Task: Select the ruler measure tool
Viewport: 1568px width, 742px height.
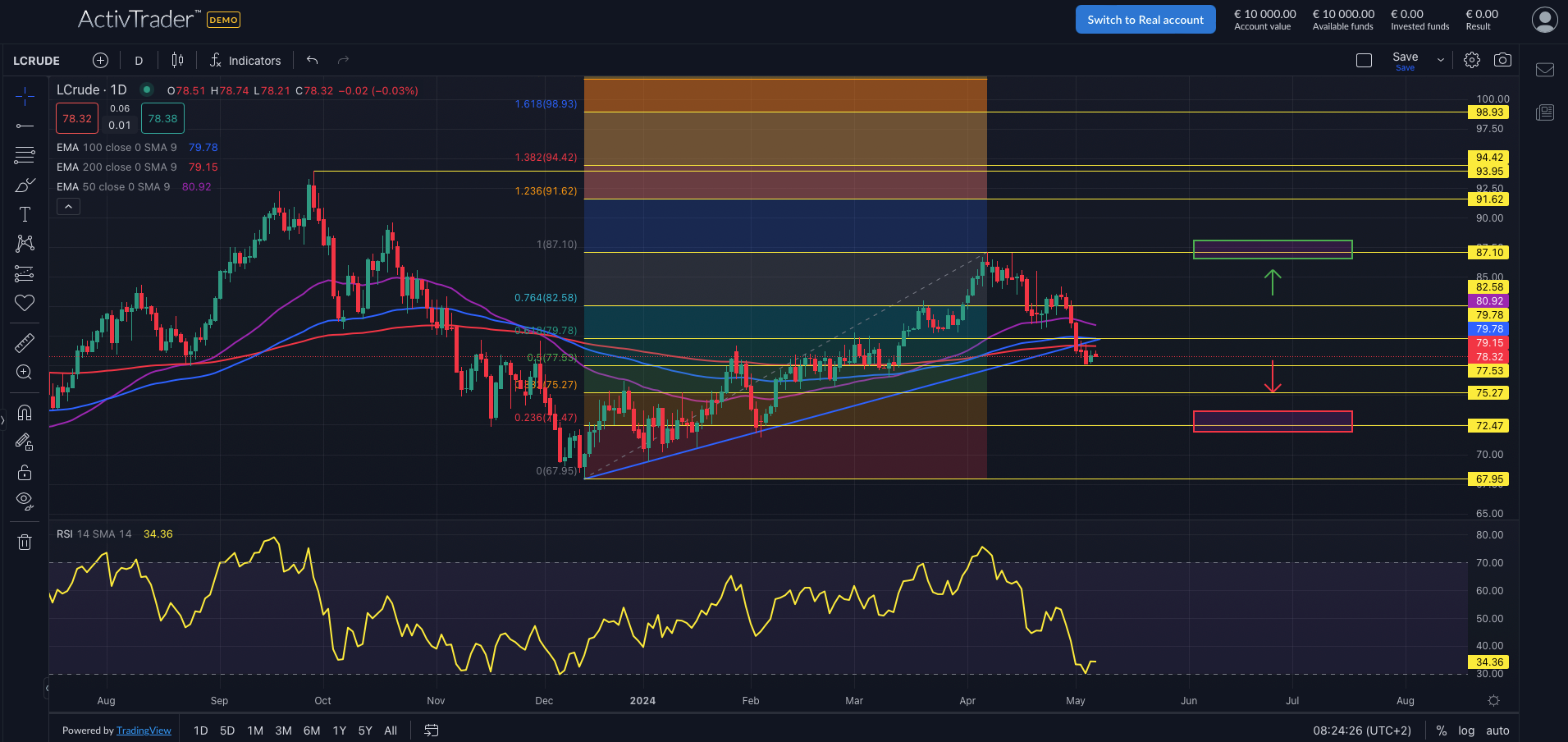Action: tap(25, 342)
